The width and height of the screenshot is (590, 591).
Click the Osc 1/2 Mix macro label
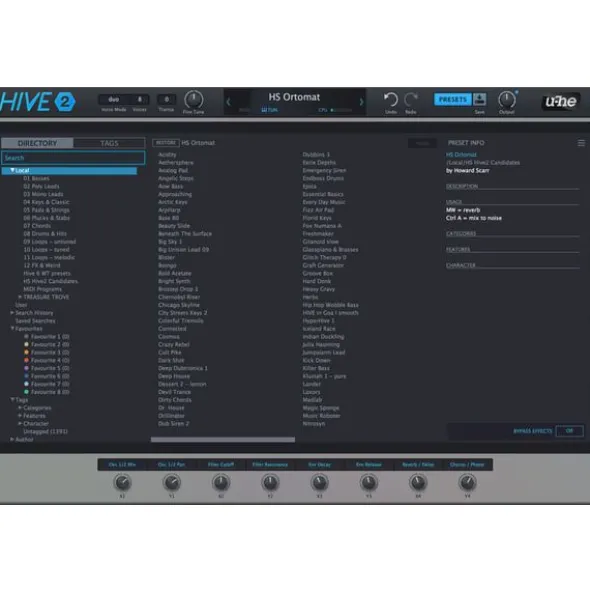pyautogui.click(x=122, y=465)
